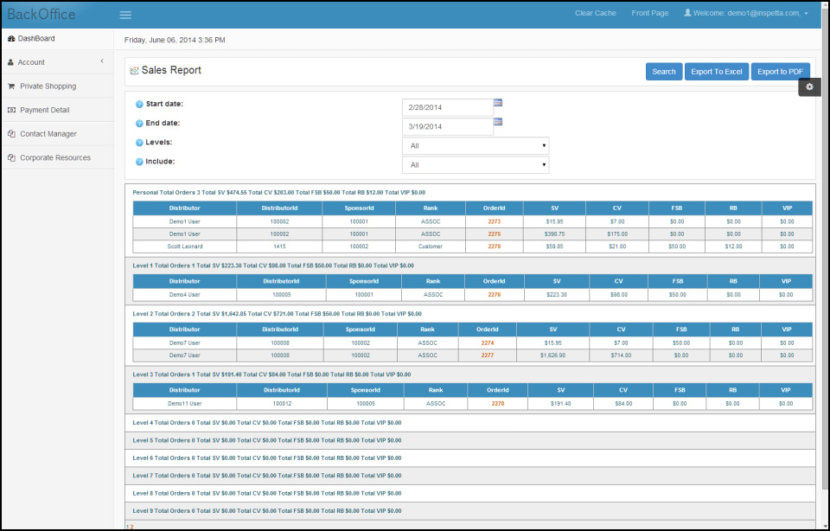Click the Clear Cache link
This screenshot has height=531, width=830.
pos(596,13)
